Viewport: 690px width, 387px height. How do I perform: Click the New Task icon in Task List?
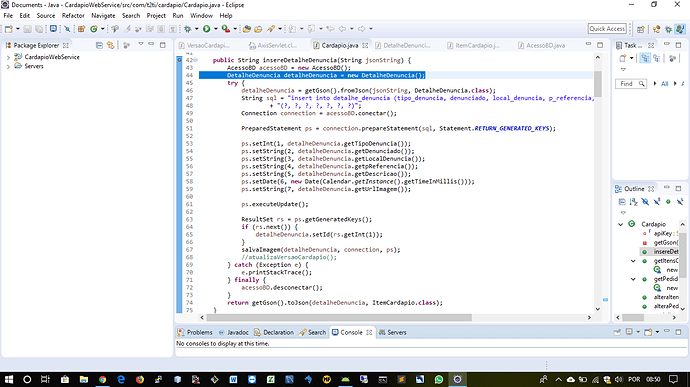(623, 58)
